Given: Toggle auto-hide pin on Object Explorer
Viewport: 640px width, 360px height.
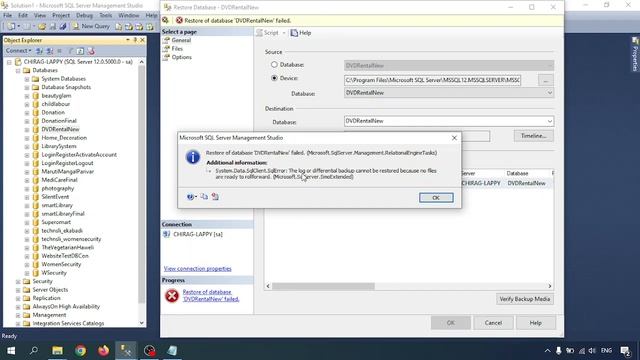Looking at the screenshot, I should pyautogui.click(x=135, y=40).
